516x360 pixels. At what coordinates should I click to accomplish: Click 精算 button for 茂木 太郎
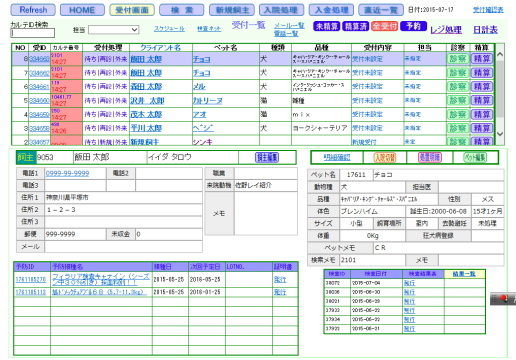click(x=482, y=114)
